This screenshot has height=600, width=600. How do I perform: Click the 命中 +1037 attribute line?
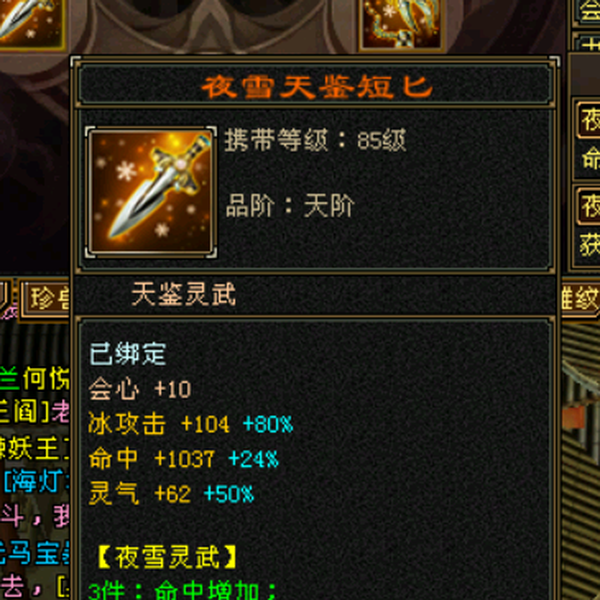tap(184, 458)
